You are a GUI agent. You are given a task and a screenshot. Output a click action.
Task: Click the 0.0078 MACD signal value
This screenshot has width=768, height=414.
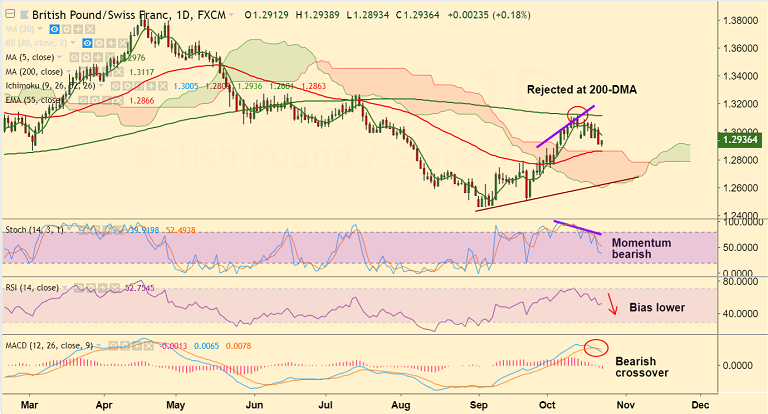239,346
